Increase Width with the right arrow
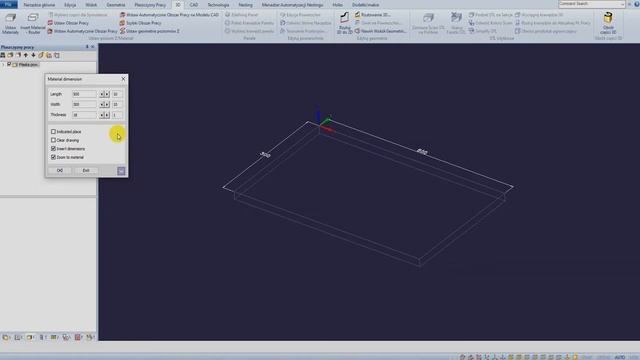The height and width of the screenshot is (360, 640). tap(107, 104)
